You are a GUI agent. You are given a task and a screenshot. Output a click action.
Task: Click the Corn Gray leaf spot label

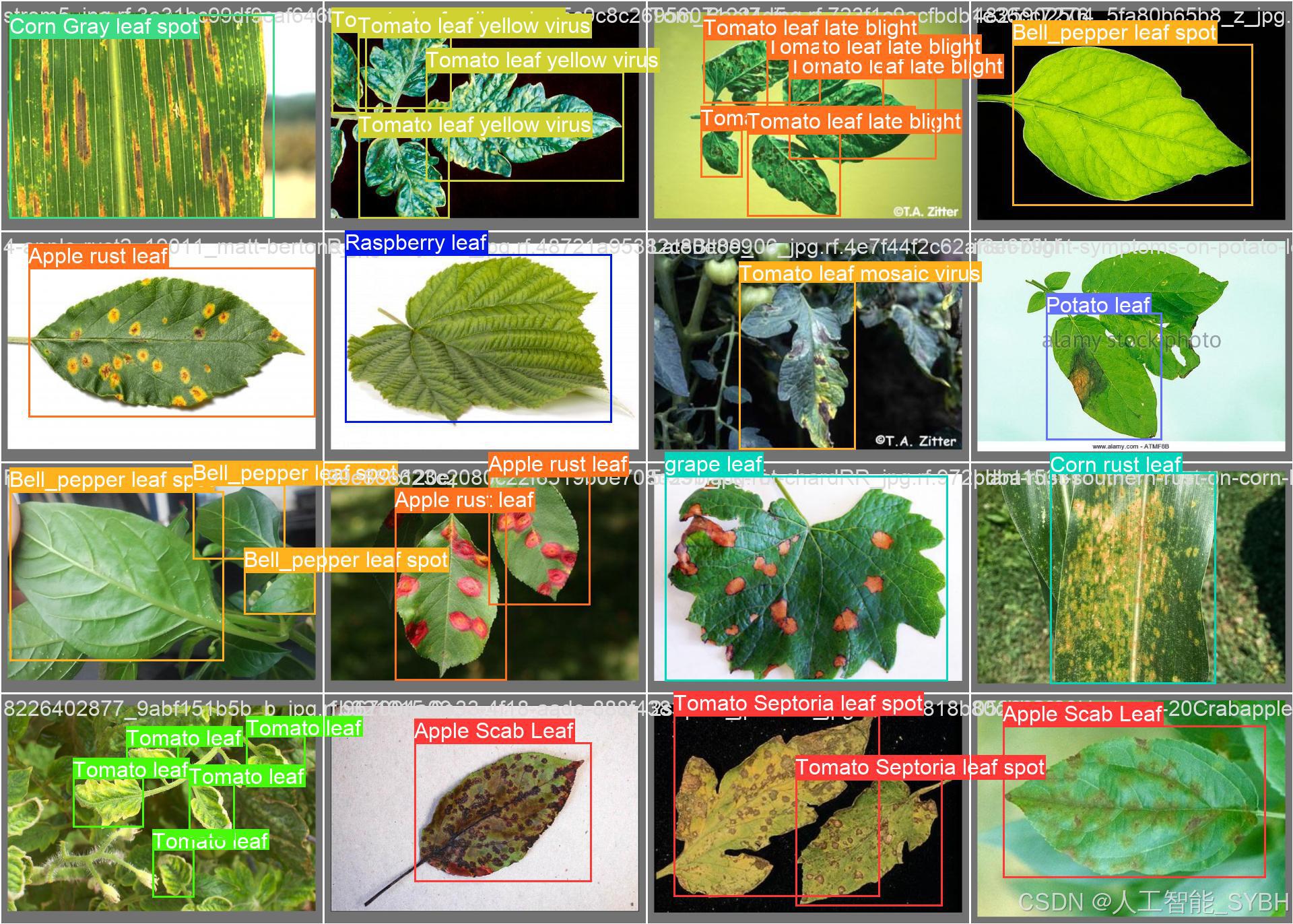pyautogui.click(x=104, y=27)
